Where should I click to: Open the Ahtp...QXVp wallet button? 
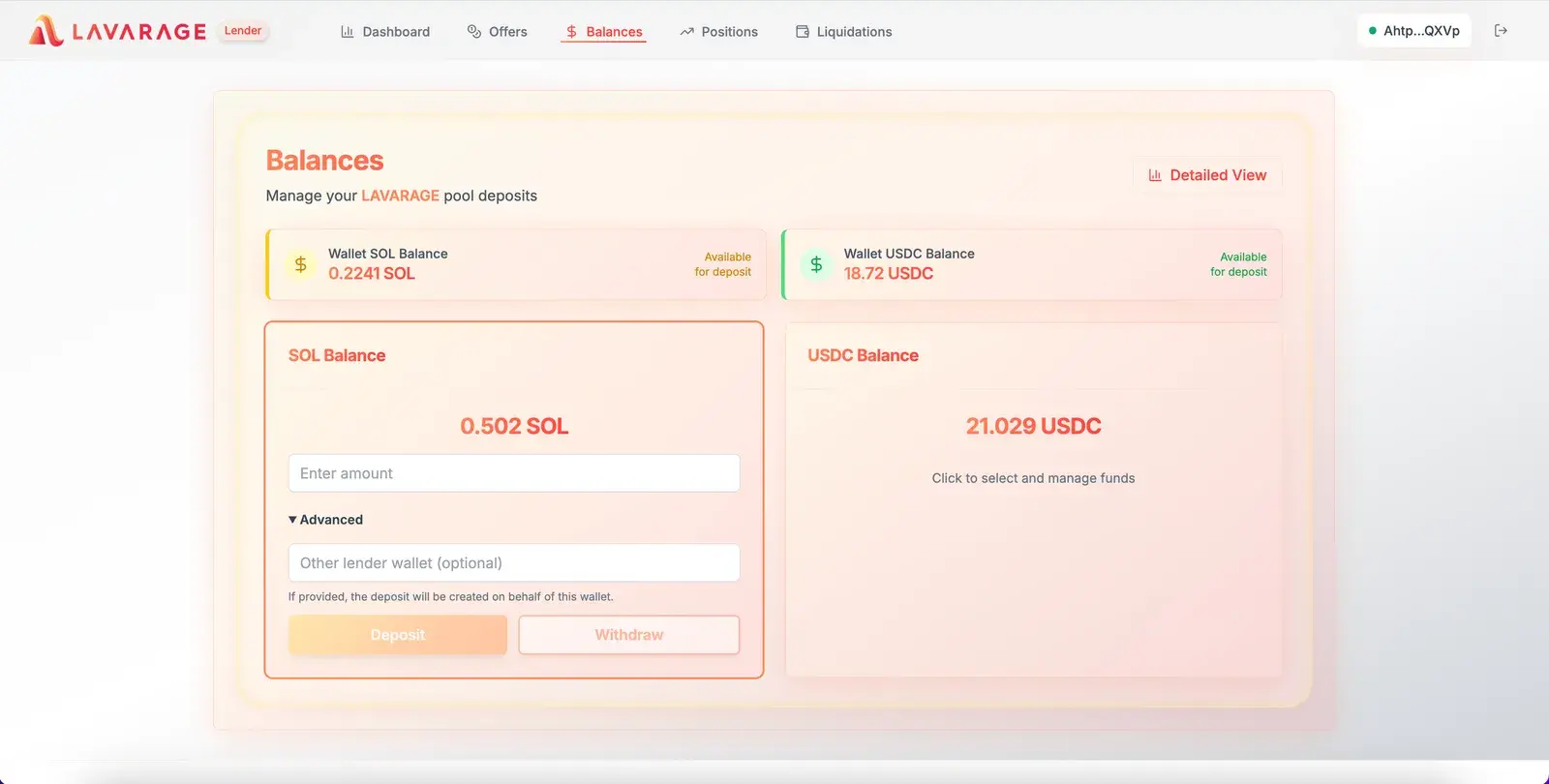click(x=1414, y=31)
